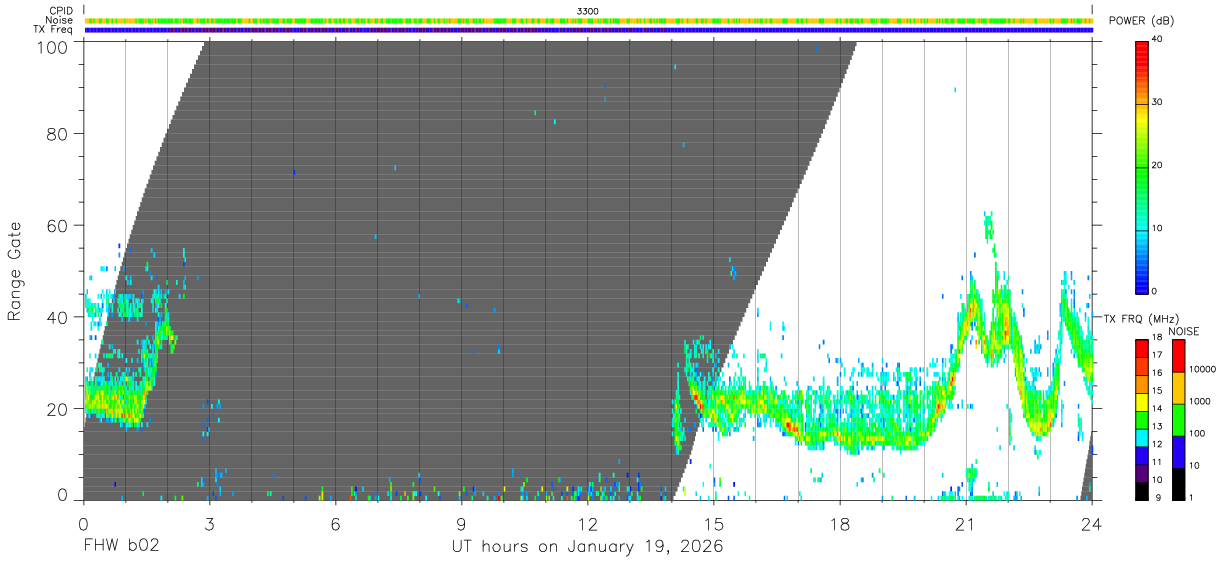This screenshot has height=567, width=1228.
Task: Click the power legend 30 dB label
Action: click(x=1157, y=103)
